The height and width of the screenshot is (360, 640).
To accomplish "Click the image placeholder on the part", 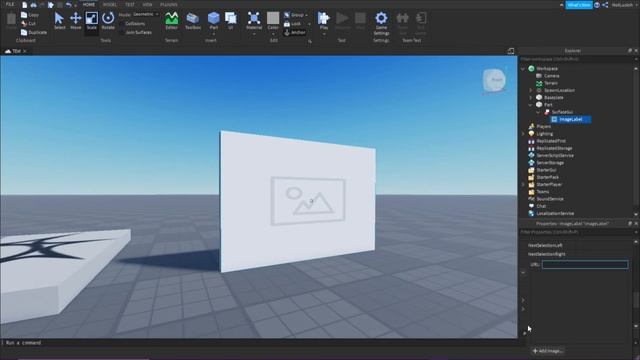I will [x=308, y=201].
